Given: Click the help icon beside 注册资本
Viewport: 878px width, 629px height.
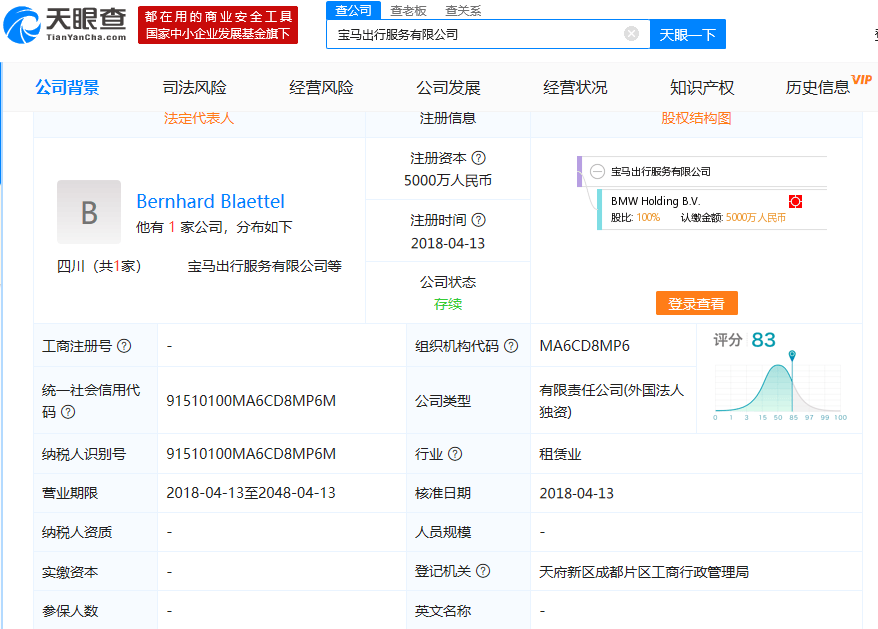Looking at the screenshot, I should click(x=478, y=158).
